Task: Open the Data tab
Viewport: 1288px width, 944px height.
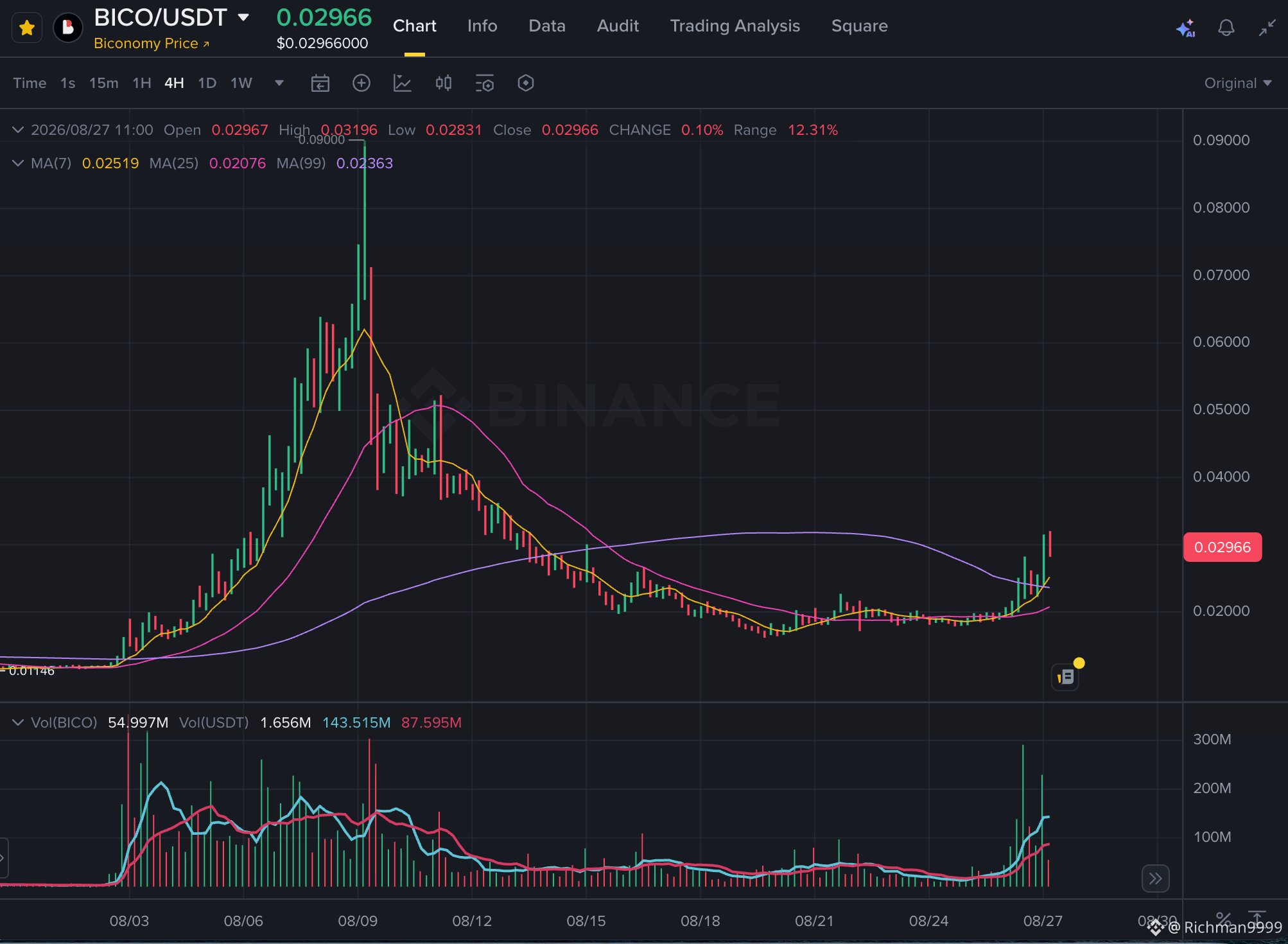Action: (x=547, y=26)
